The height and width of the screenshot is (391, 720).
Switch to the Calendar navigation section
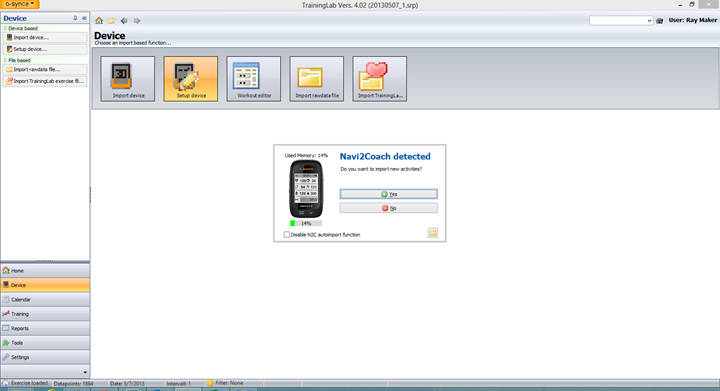point(45,299)
